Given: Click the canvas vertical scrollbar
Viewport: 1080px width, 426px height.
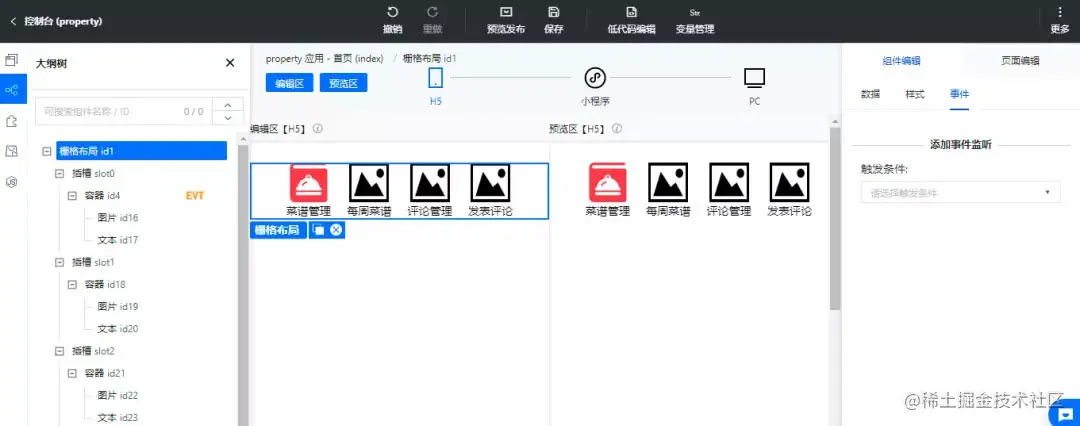Looking at the screenshot, I should pos(835,219).
